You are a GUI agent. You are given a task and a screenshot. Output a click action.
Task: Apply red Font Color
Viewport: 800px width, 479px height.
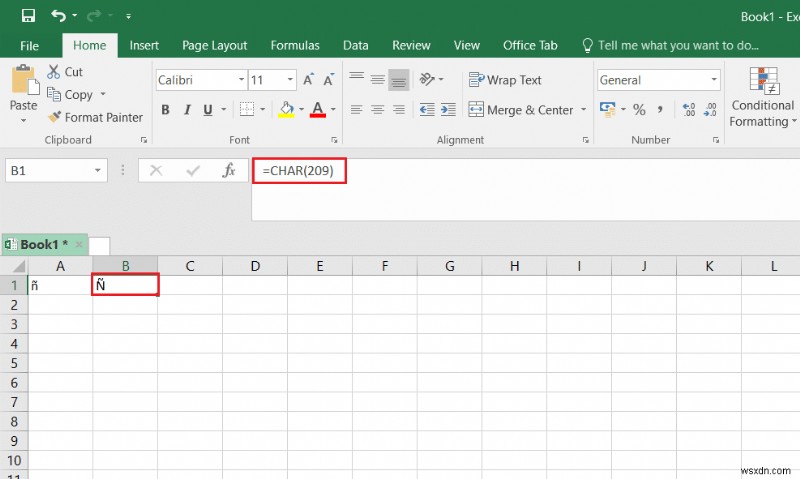317,109
